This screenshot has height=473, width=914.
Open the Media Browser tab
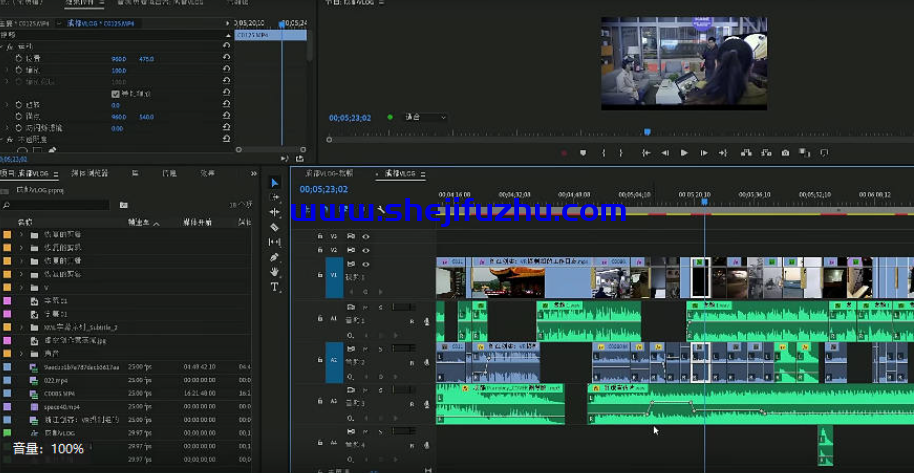click(89, 173)
